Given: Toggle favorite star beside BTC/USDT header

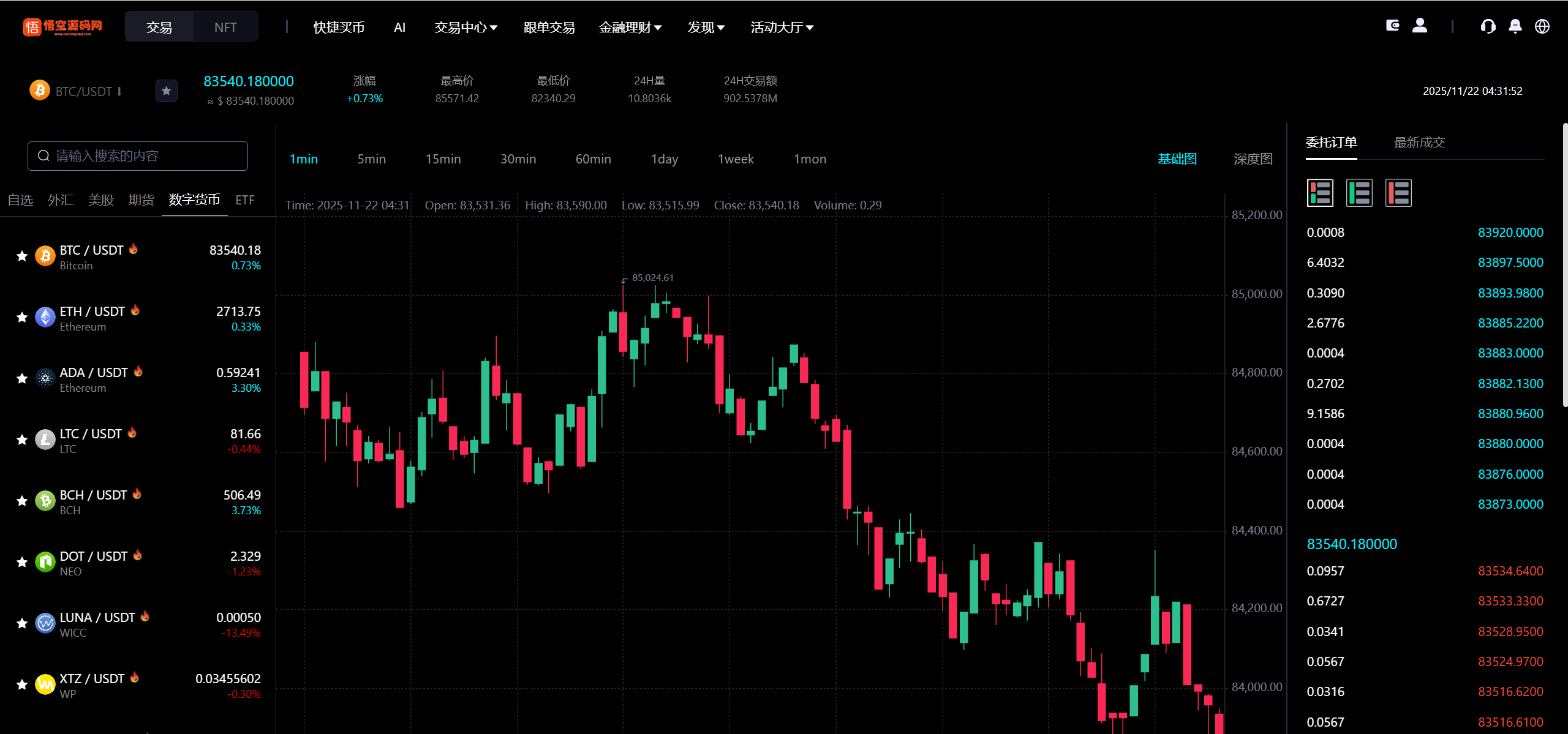Looking at the screenshot, I should [x=166, y=91].
